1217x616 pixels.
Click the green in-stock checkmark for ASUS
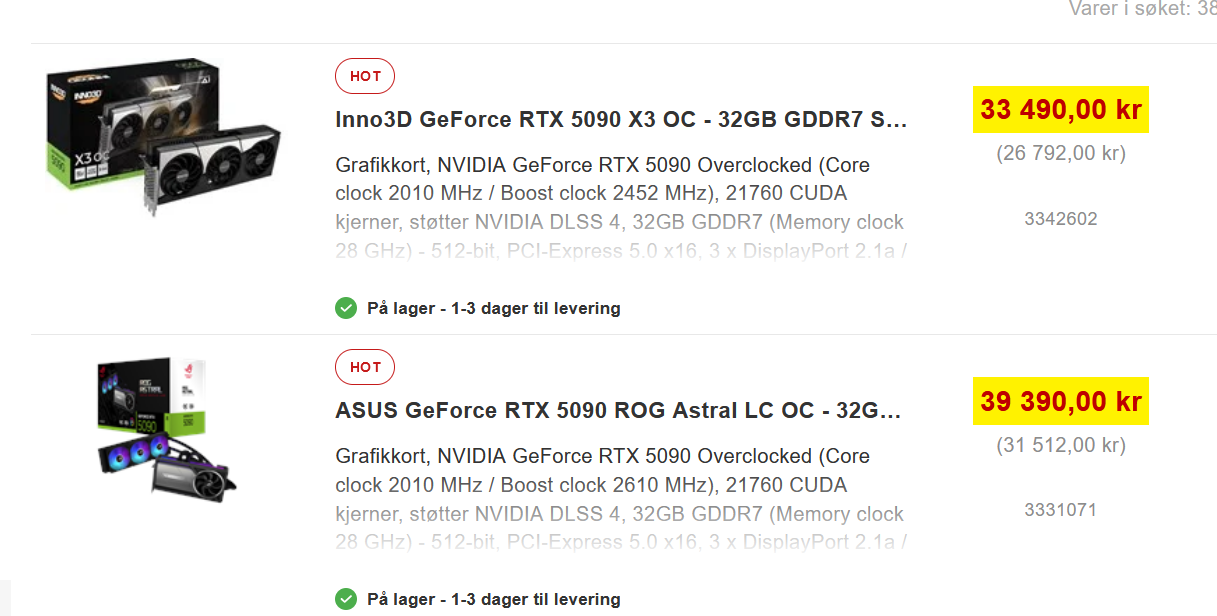point(346,599)
